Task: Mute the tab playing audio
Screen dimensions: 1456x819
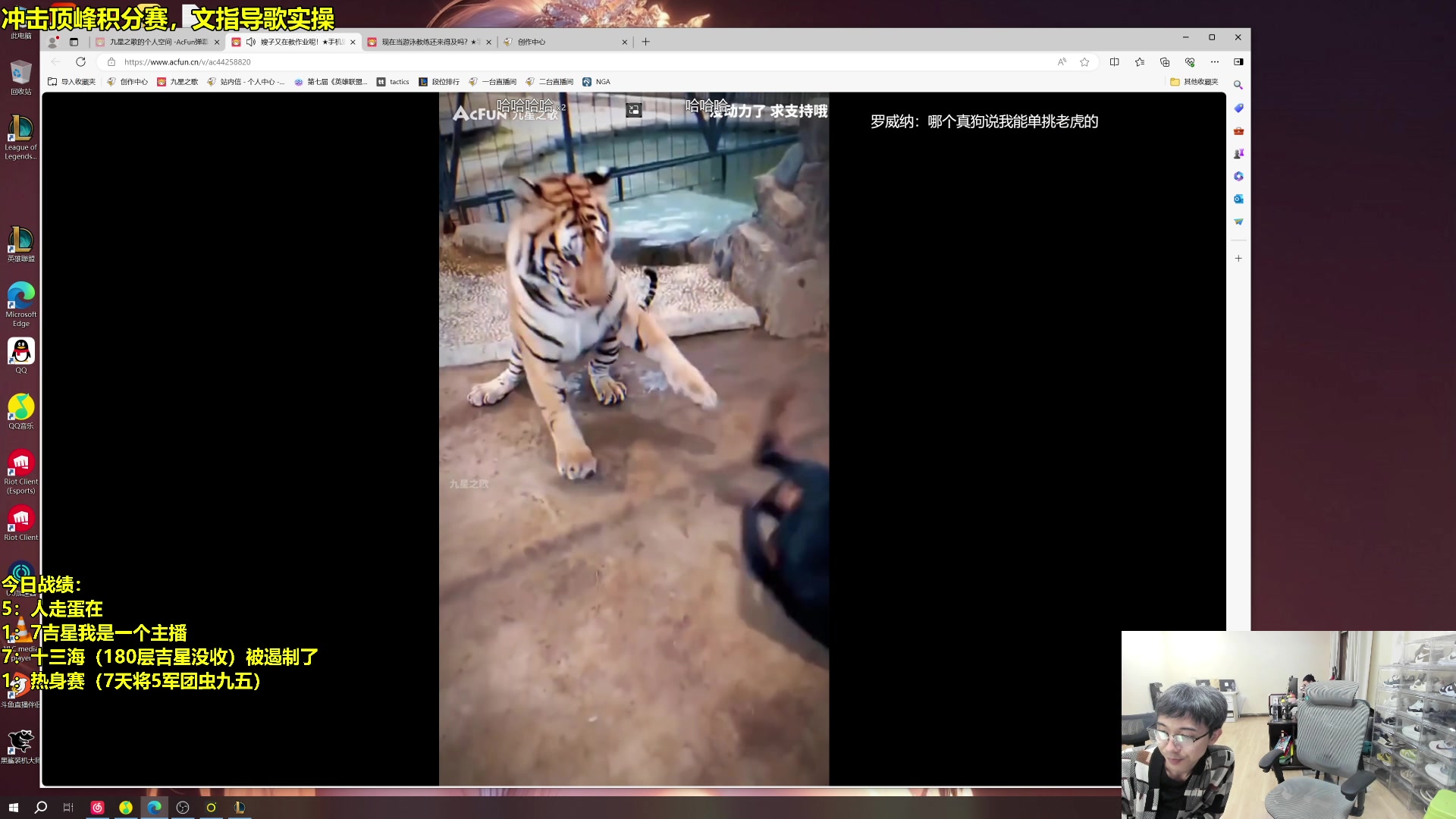Action: click(251, 42)
